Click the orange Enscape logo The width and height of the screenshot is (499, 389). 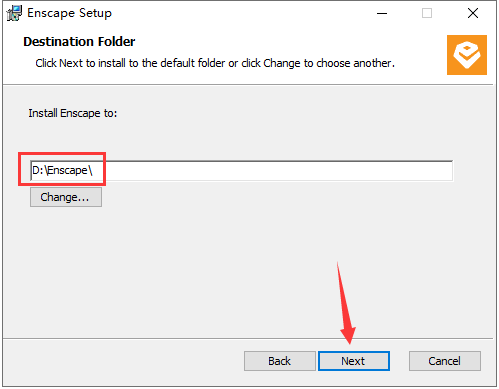pos(467,55)
